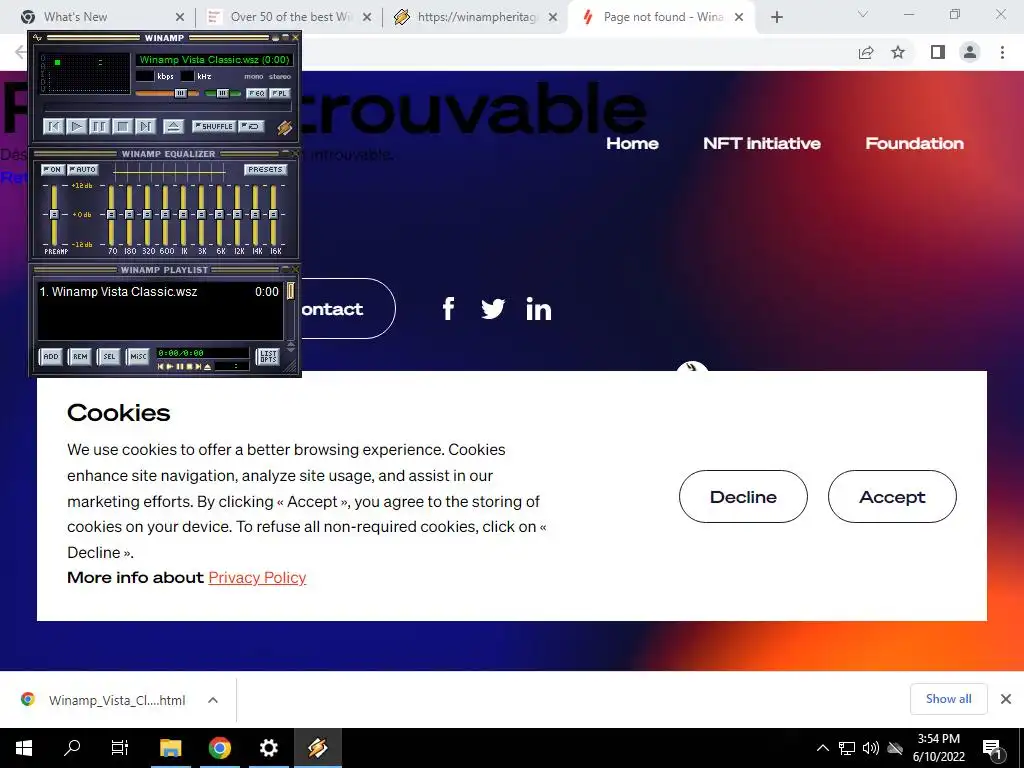1024x768 pixels.
Task: Click mini stop button in playlist window
Action: [189, 367]
